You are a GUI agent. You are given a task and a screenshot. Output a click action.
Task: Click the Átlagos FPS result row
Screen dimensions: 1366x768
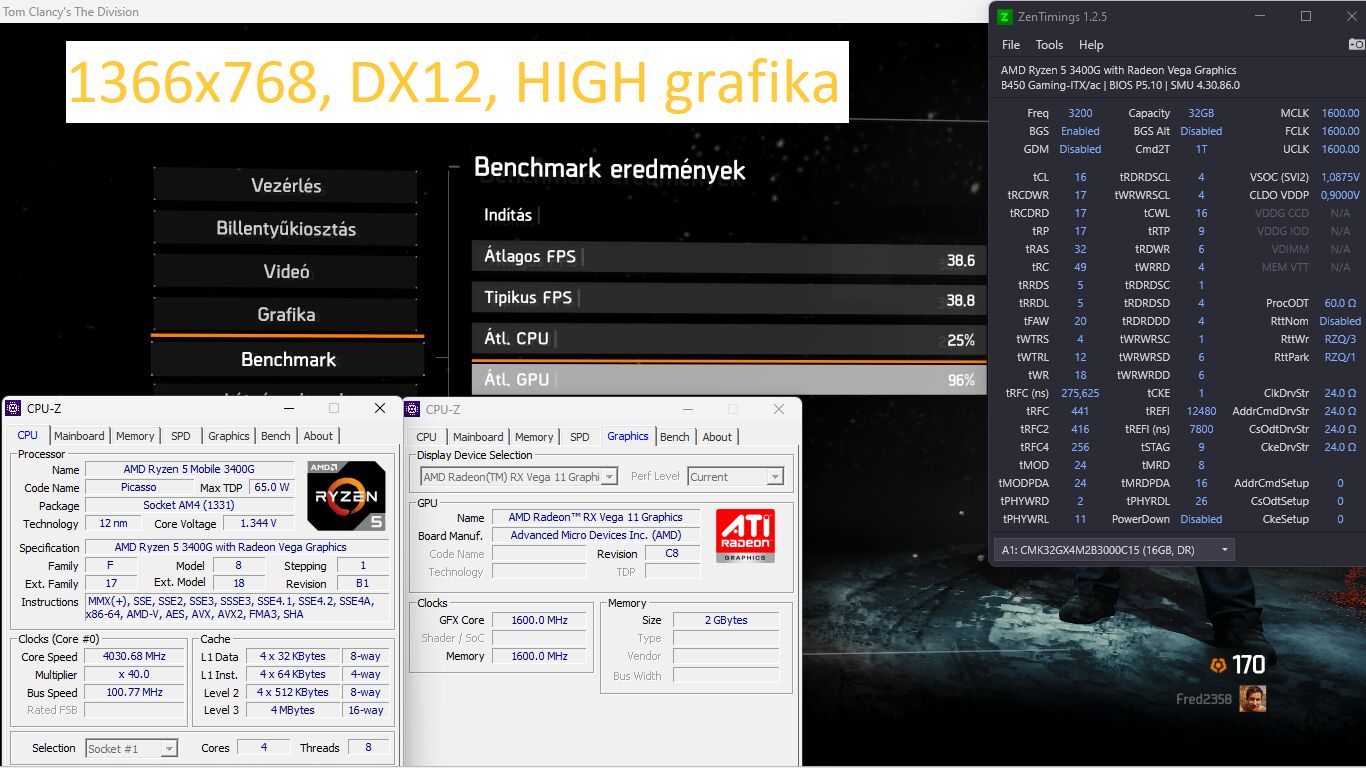[730, 257]
